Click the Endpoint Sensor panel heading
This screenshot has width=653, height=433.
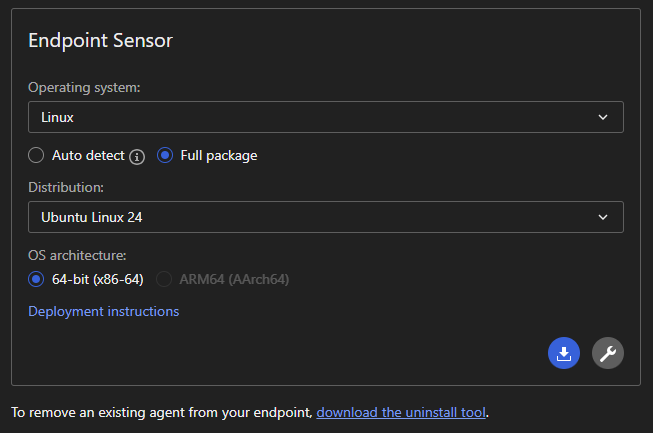click(100, 41)
